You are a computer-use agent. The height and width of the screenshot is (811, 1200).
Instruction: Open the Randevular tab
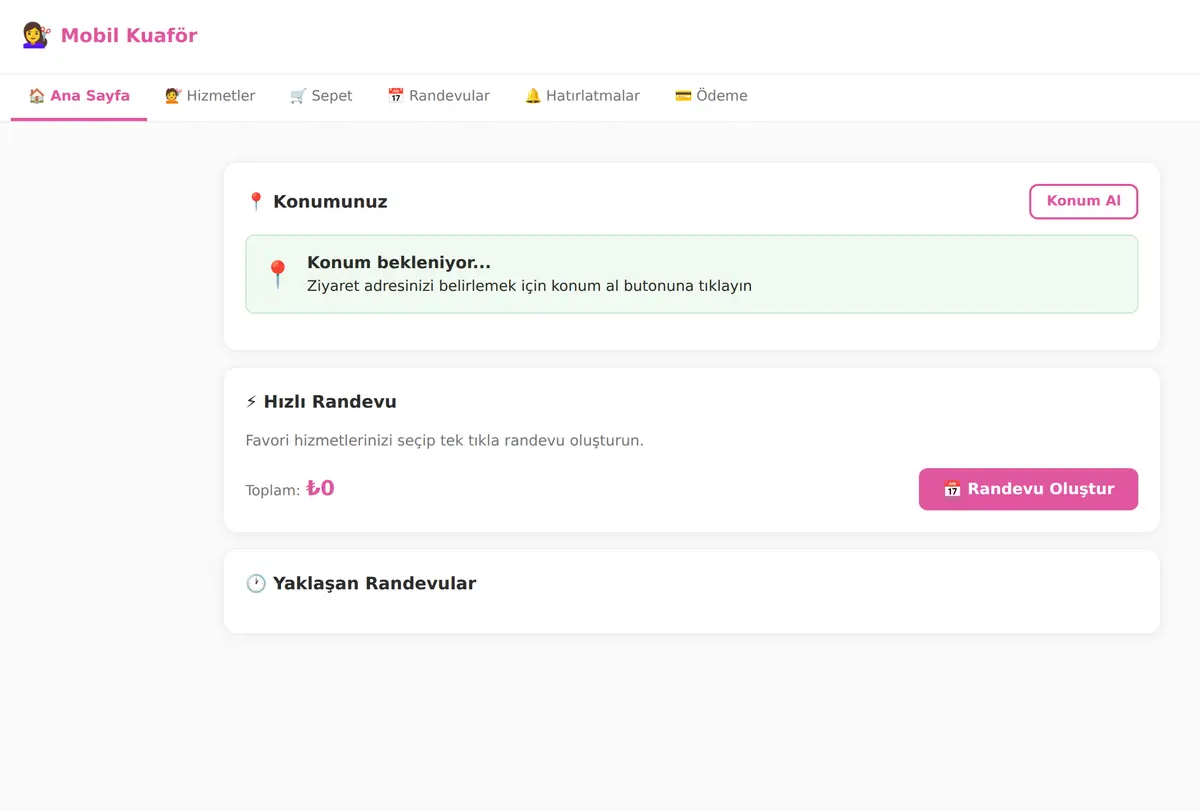(x=438, y=96)
